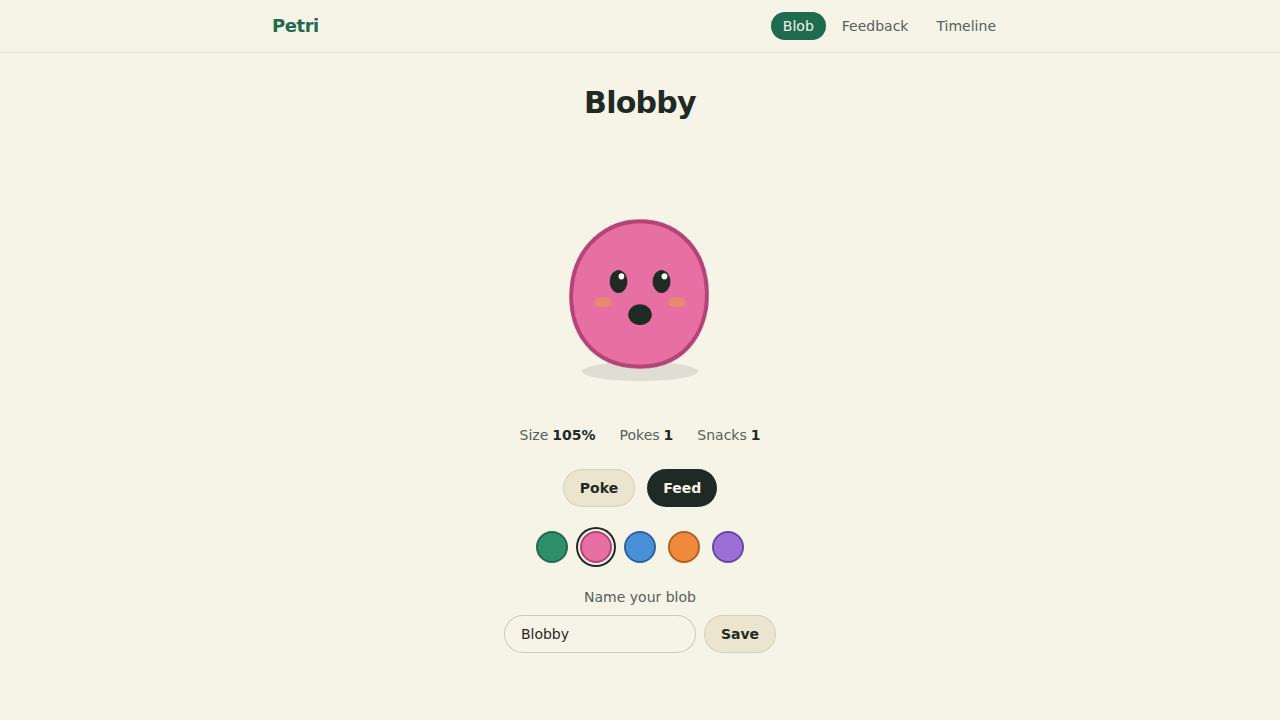Click the blob's left blushing cheek
Viewport: 1280px width, 720px height.
[x=603, y=302]
